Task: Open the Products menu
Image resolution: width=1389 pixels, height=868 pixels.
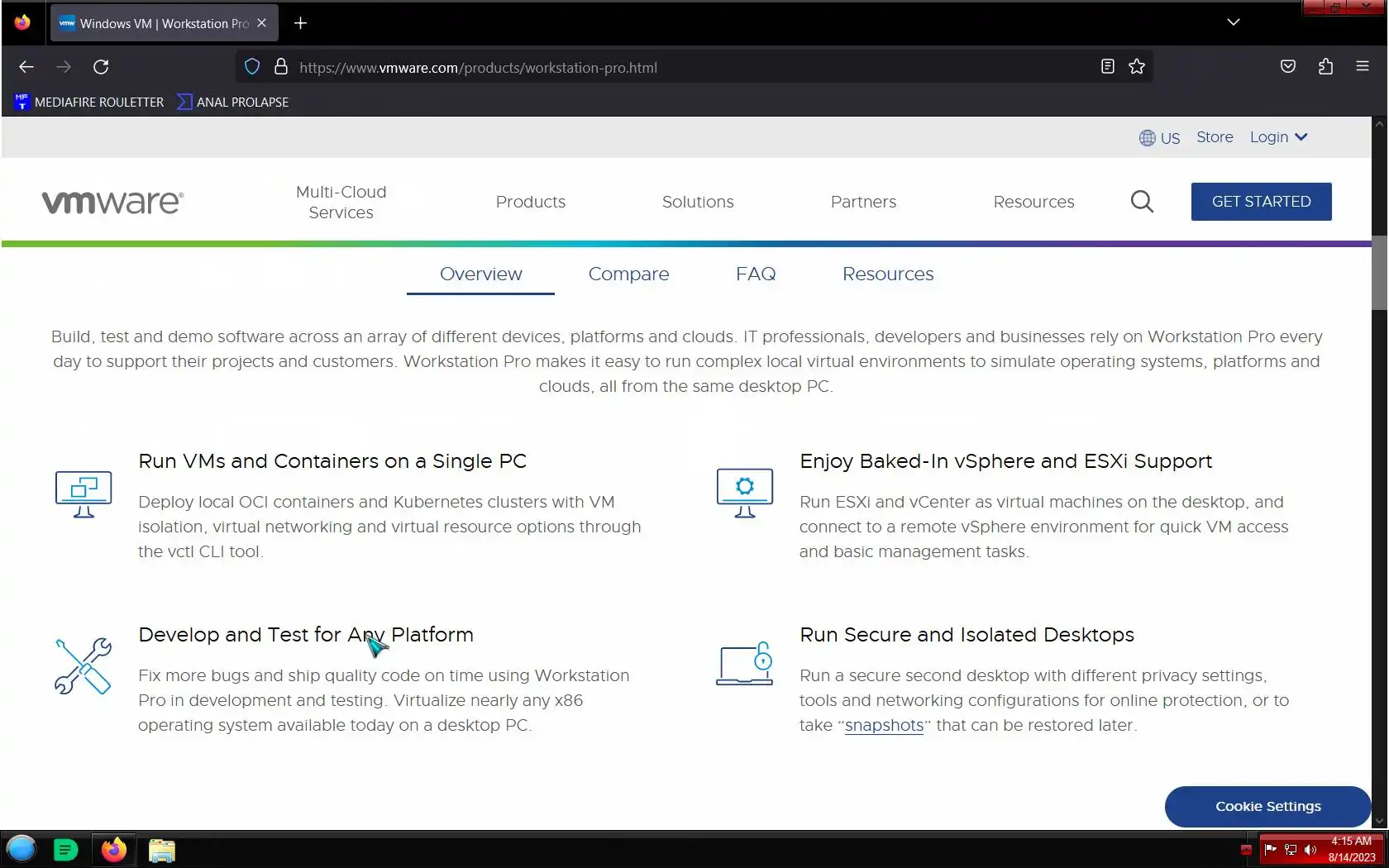Action: click(x=531, y=202)
